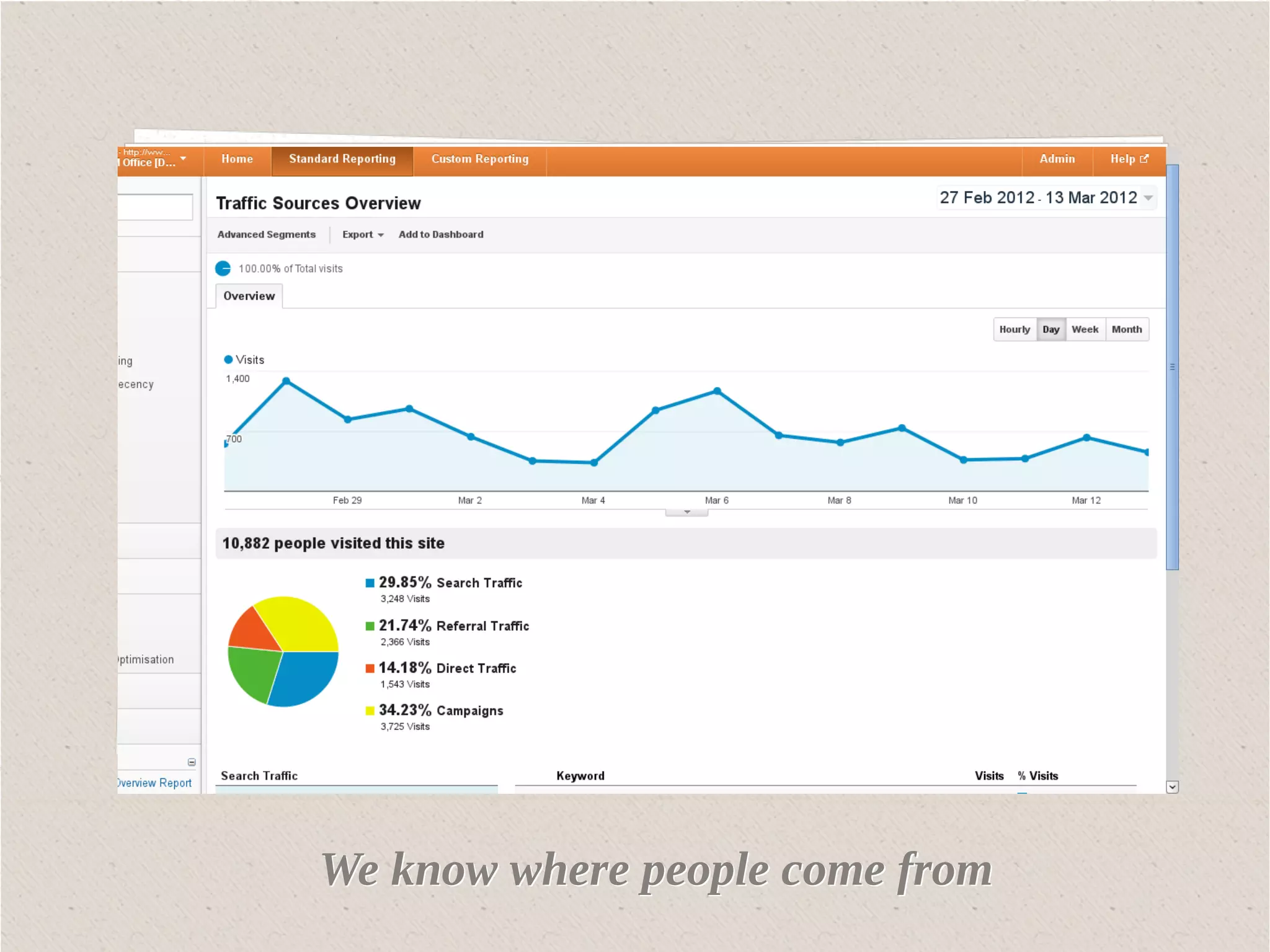Click the scroll down arrow on scrollbar
Viewport: 1270px width, 952px height.
coord(1171,787)
